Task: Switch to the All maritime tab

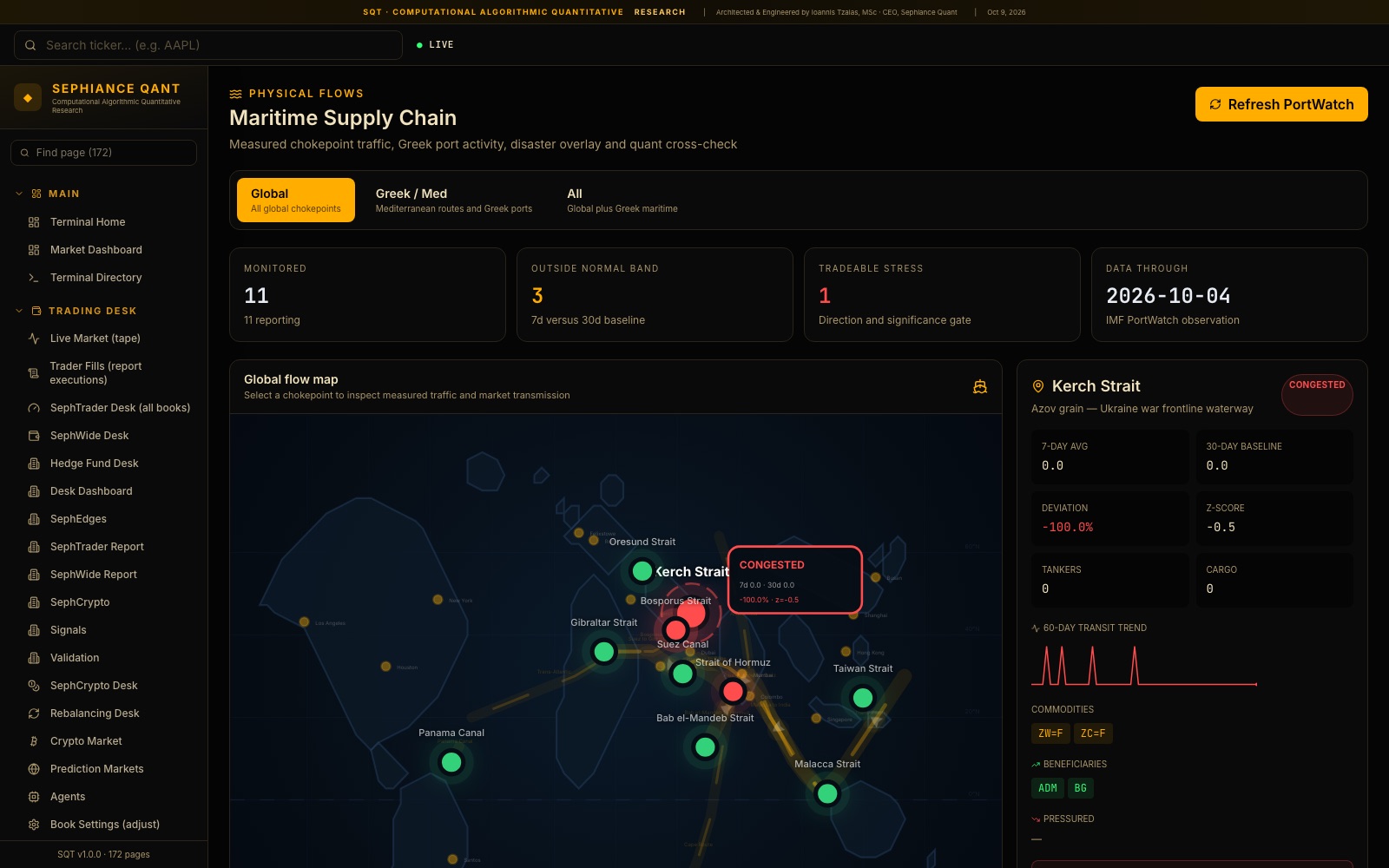Action: 622,200
